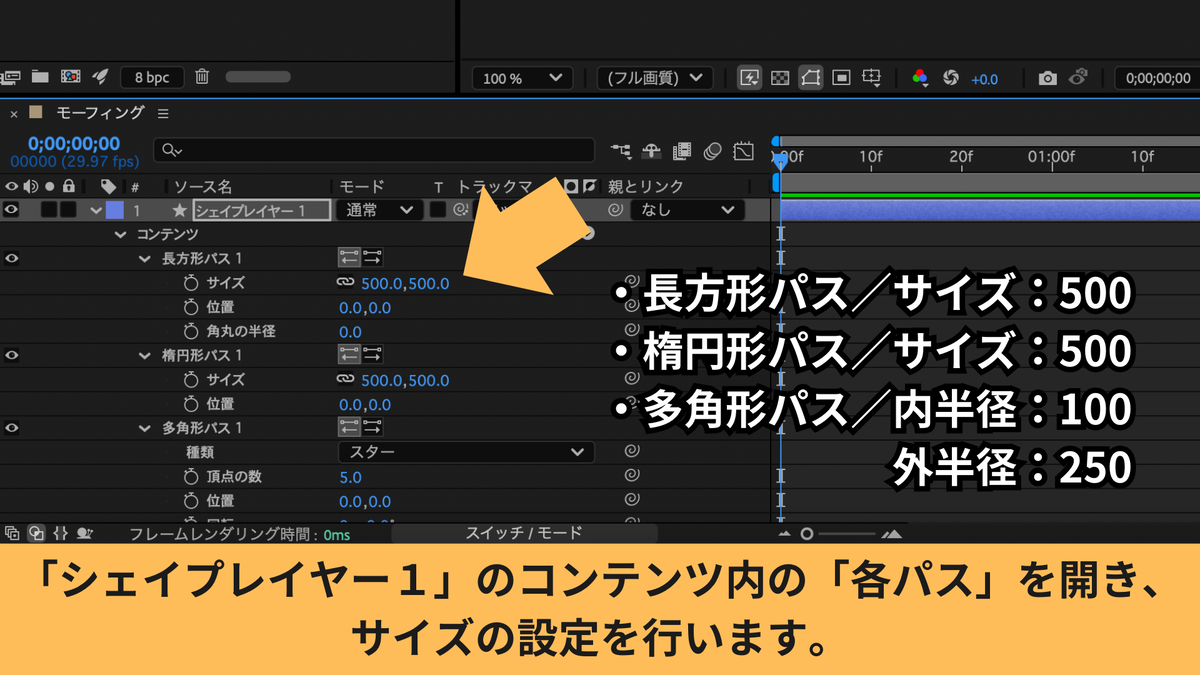The width and height of the screenshot is (1200, 675).
Task: Toggle stopwatch for 角丸の半径
Action: click(192, 331)
